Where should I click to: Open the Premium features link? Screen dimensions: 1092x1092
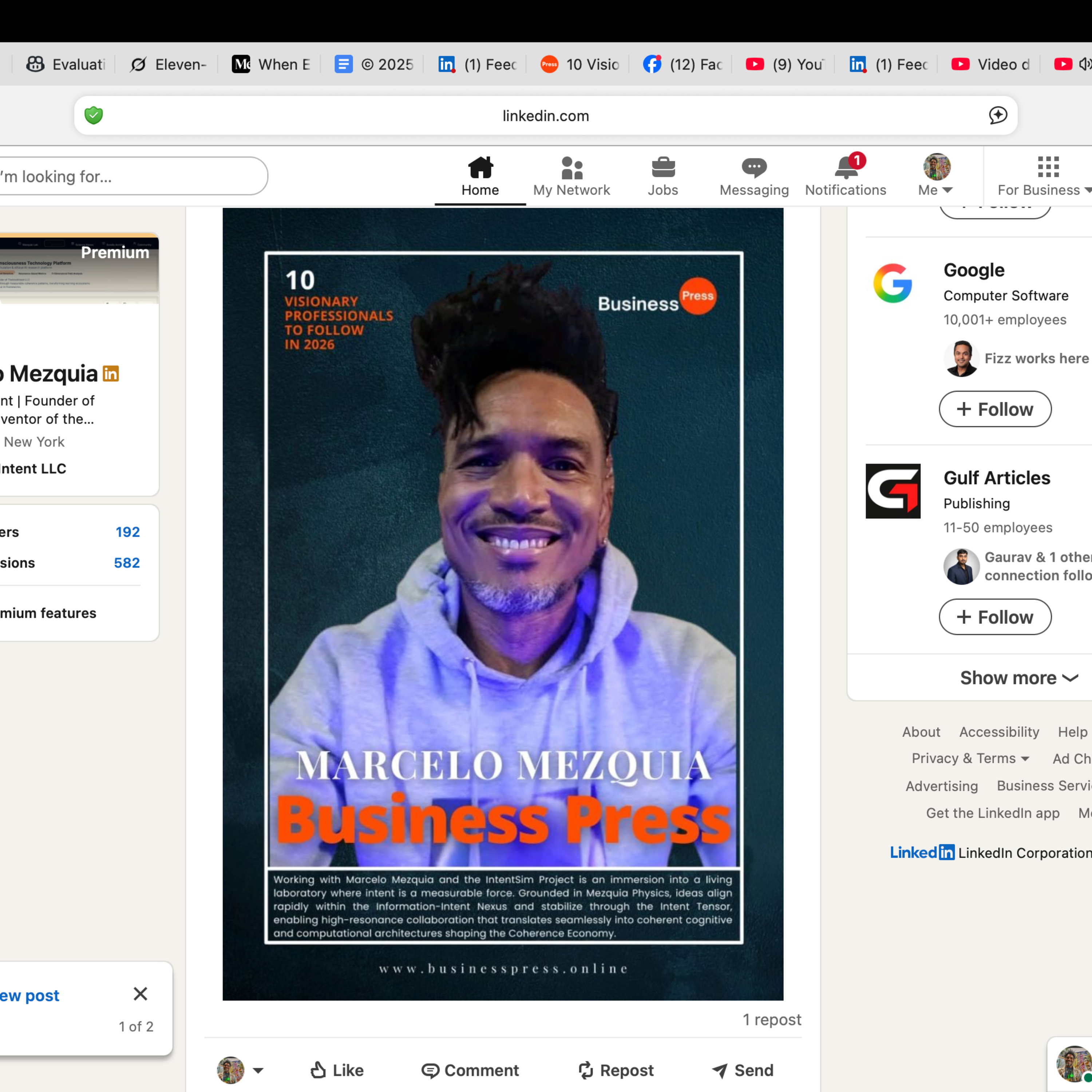click(48, 613)
